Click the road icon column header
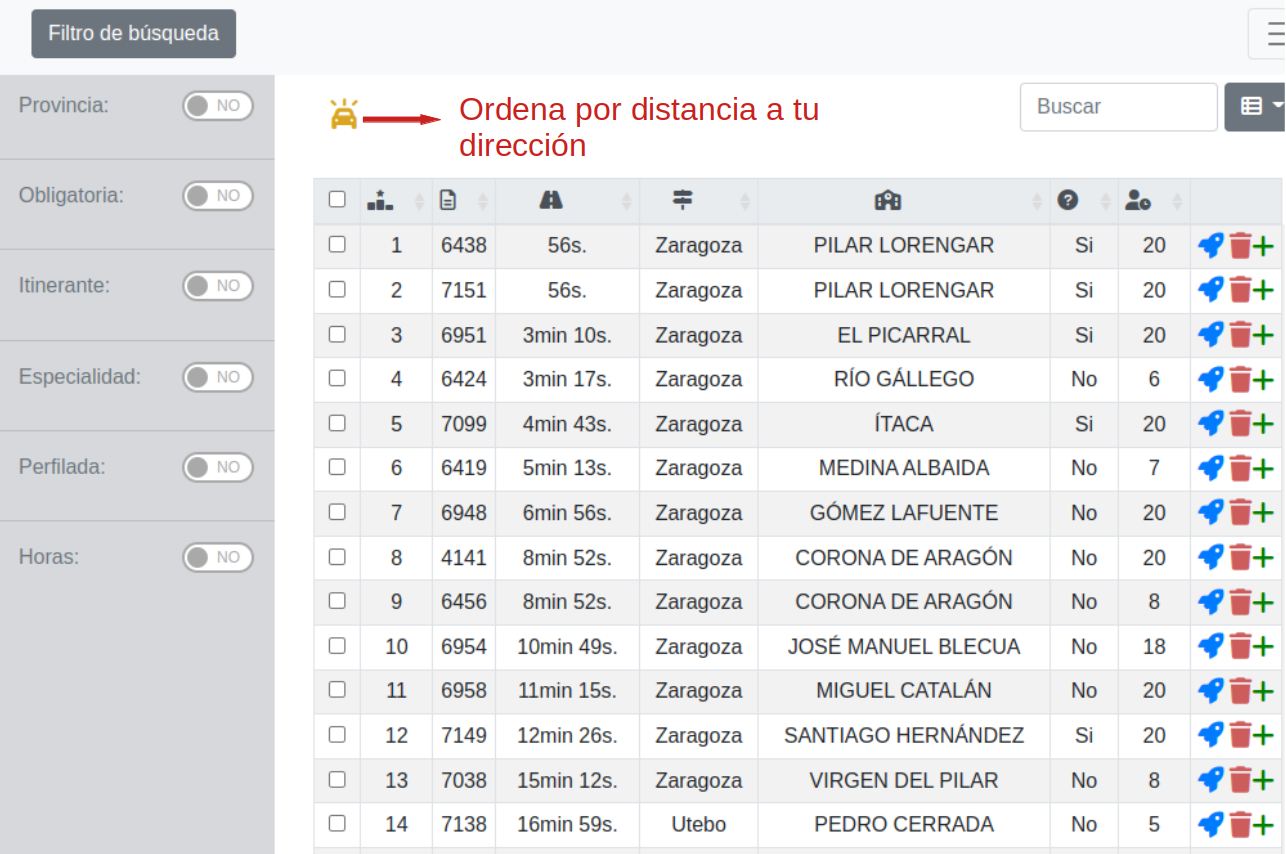This screenshot has width=1286, height=854. tap(551, 200)
